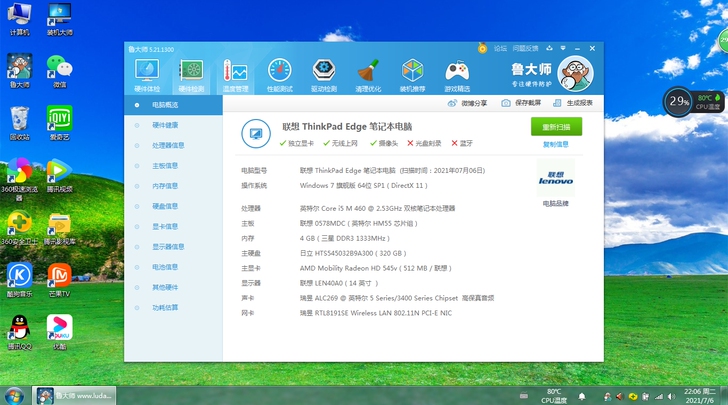Open the 游戏精选 gamepad icon
728x405 pixels.
pos(457,76)
